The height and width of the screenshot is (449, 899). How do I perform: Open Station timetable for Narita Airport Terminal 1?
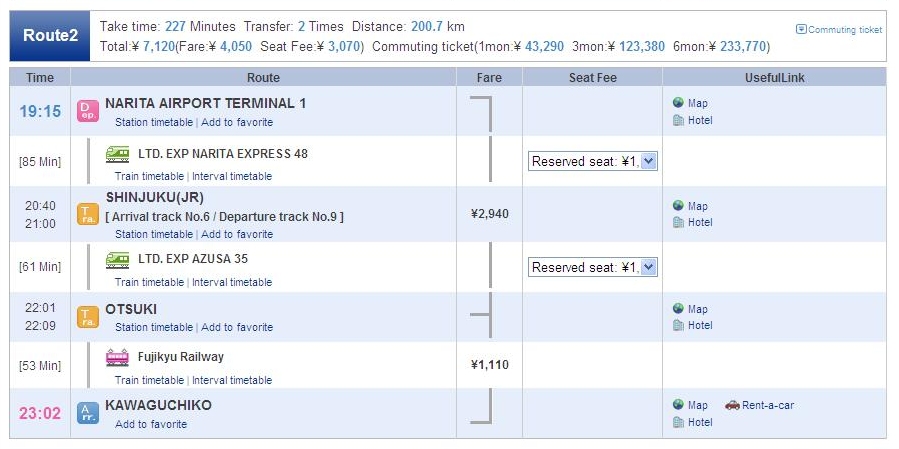tap(154, 122)
